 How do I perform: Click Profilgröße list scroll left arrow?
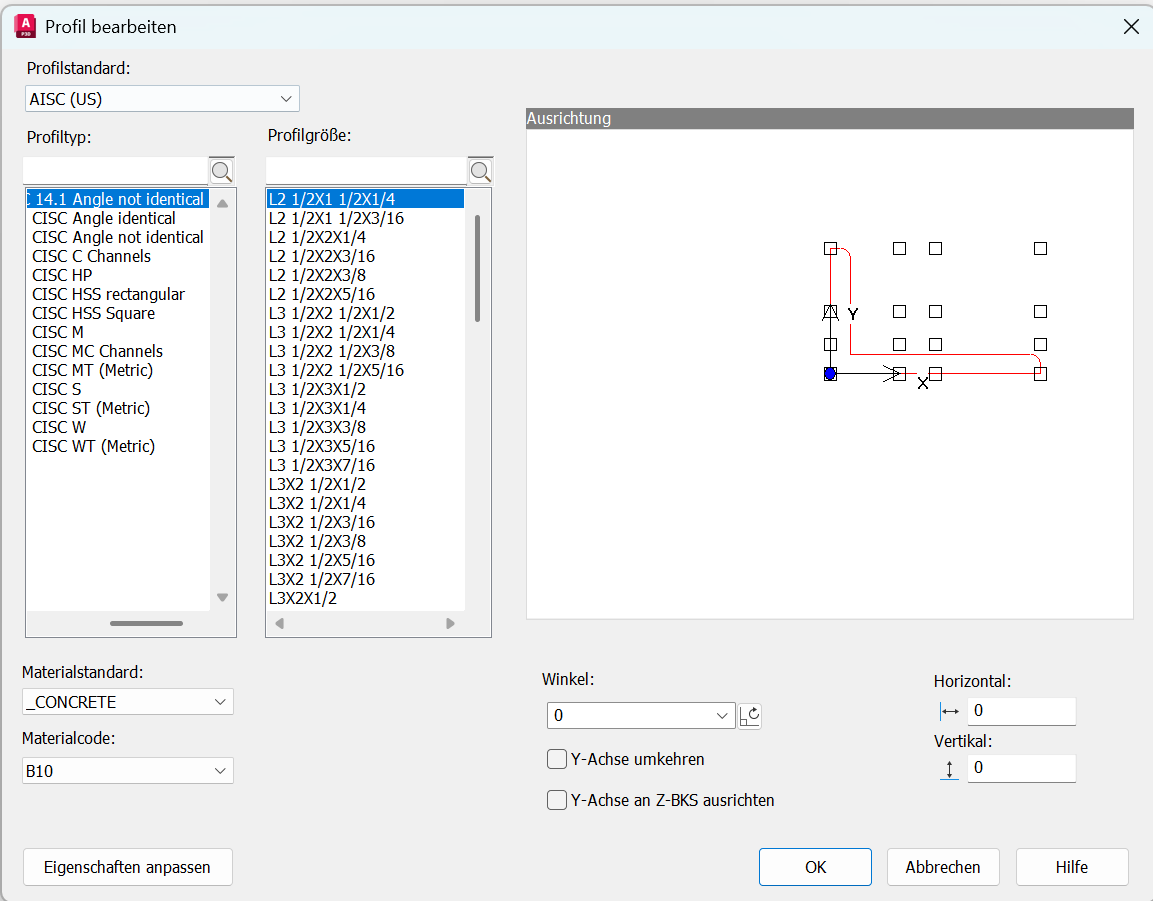click(x=279, y=624)
